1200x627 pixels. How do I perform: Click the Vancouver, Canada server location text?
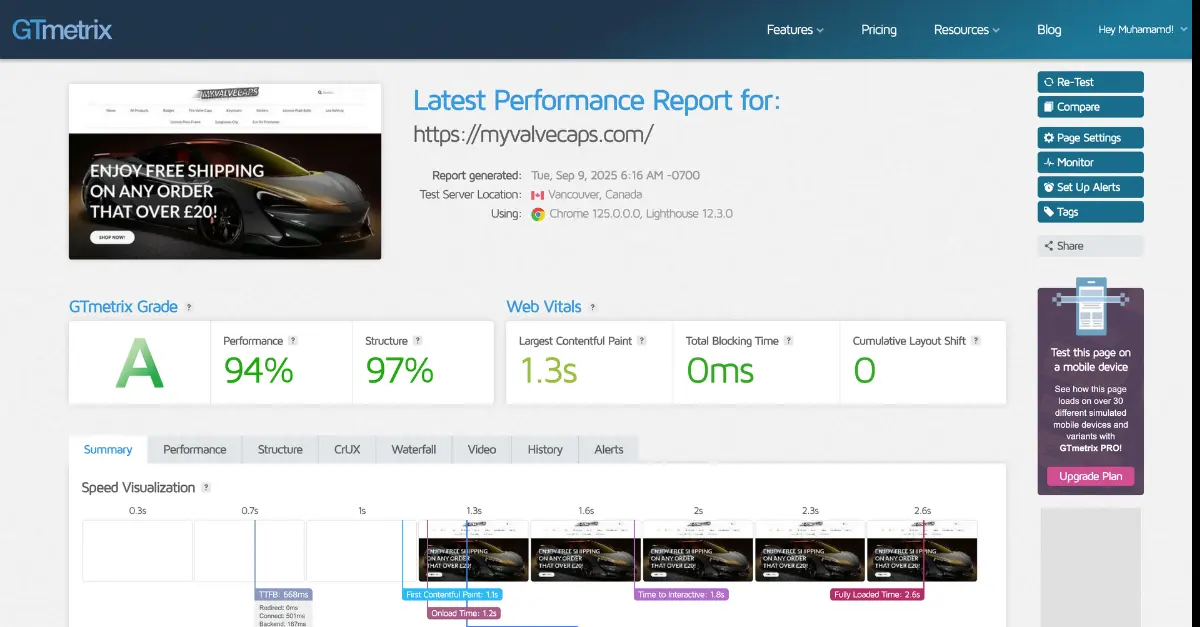coord(595,195)
